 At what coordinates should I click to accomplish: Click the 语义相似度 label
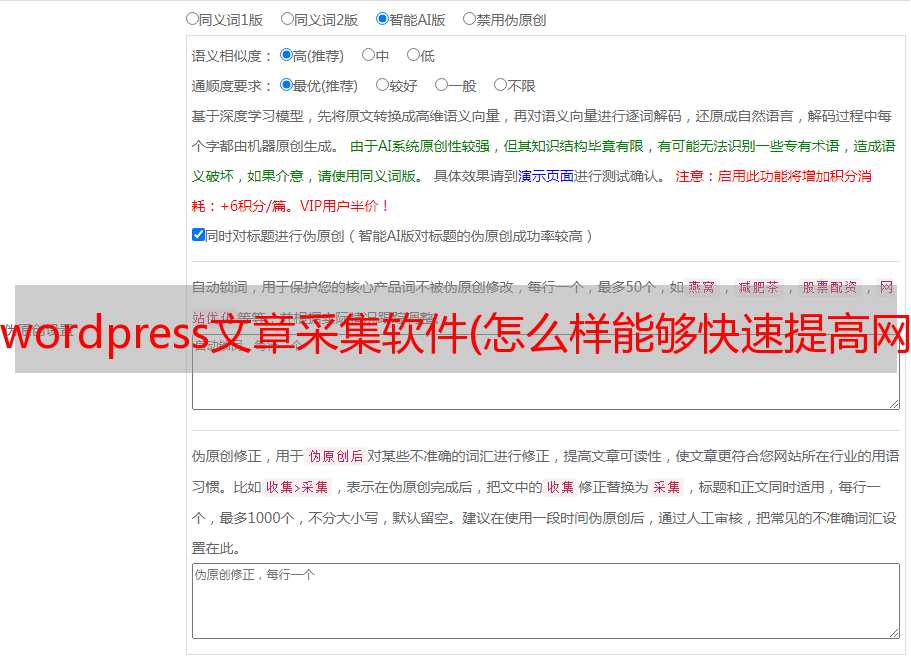(232, 56)
